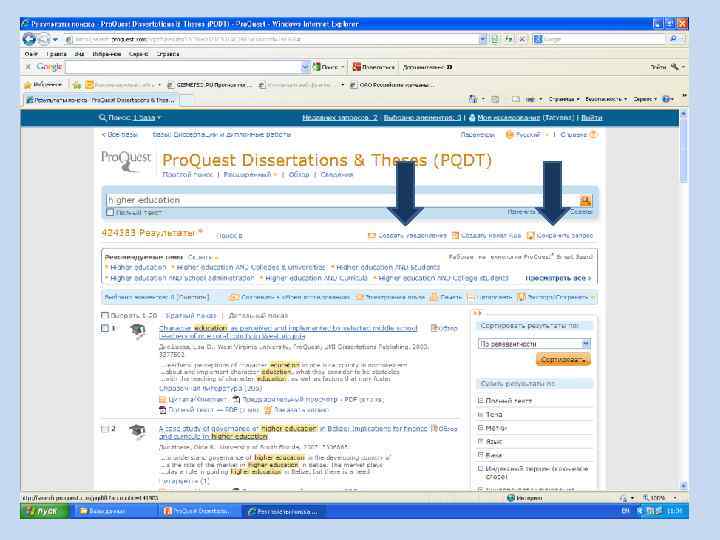Click suggested topic Higher education AND Curricula
720x540 pixels.
(316, 278)
